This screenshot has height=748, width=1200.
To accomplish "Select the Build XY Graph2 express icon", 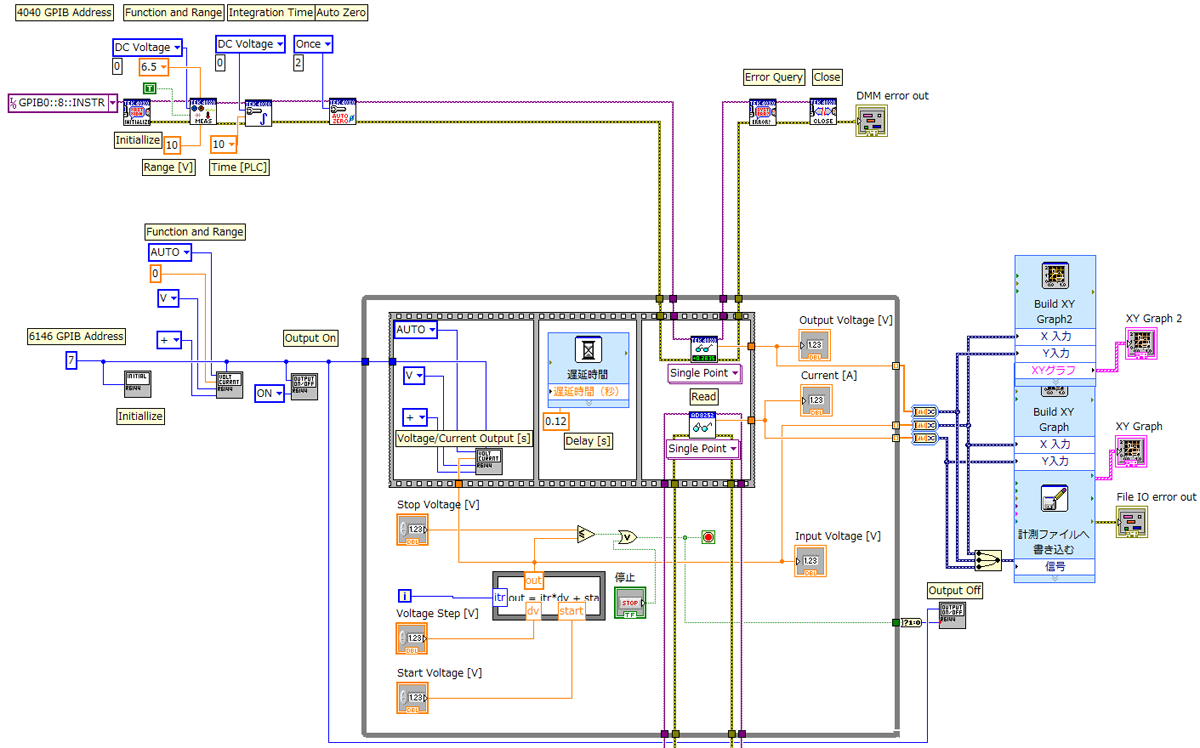I will click(1054, 275).
